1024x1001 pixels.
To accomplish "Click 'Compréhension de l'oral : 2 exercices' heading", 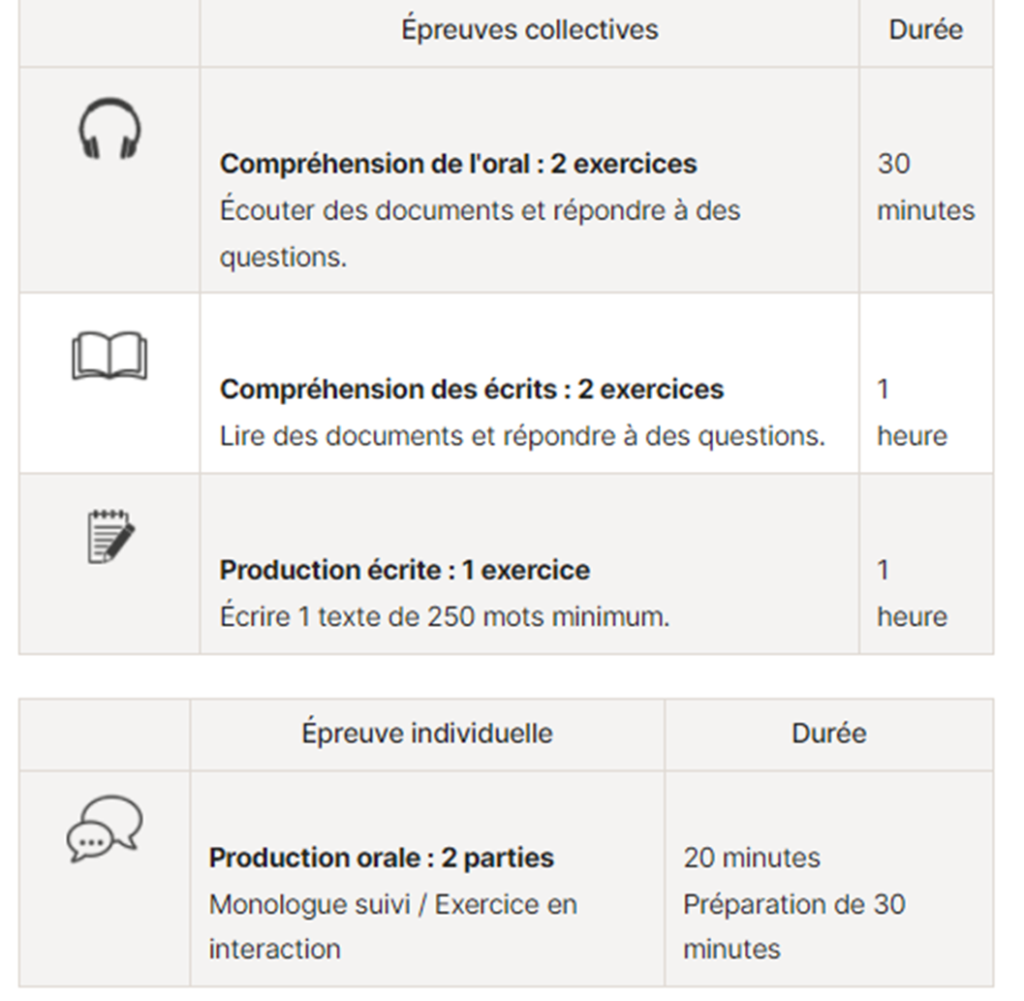I will 458,164.
